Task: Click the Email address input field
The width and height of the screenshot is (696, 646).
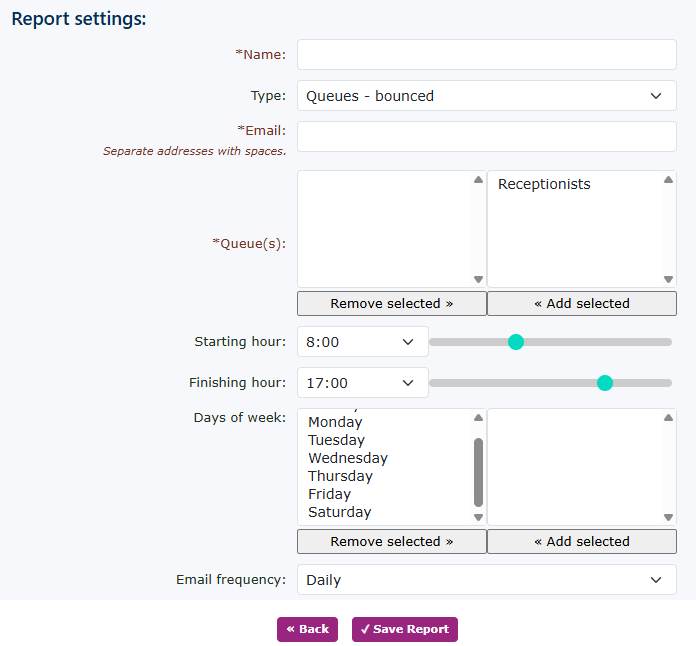Action: [486, 137]
